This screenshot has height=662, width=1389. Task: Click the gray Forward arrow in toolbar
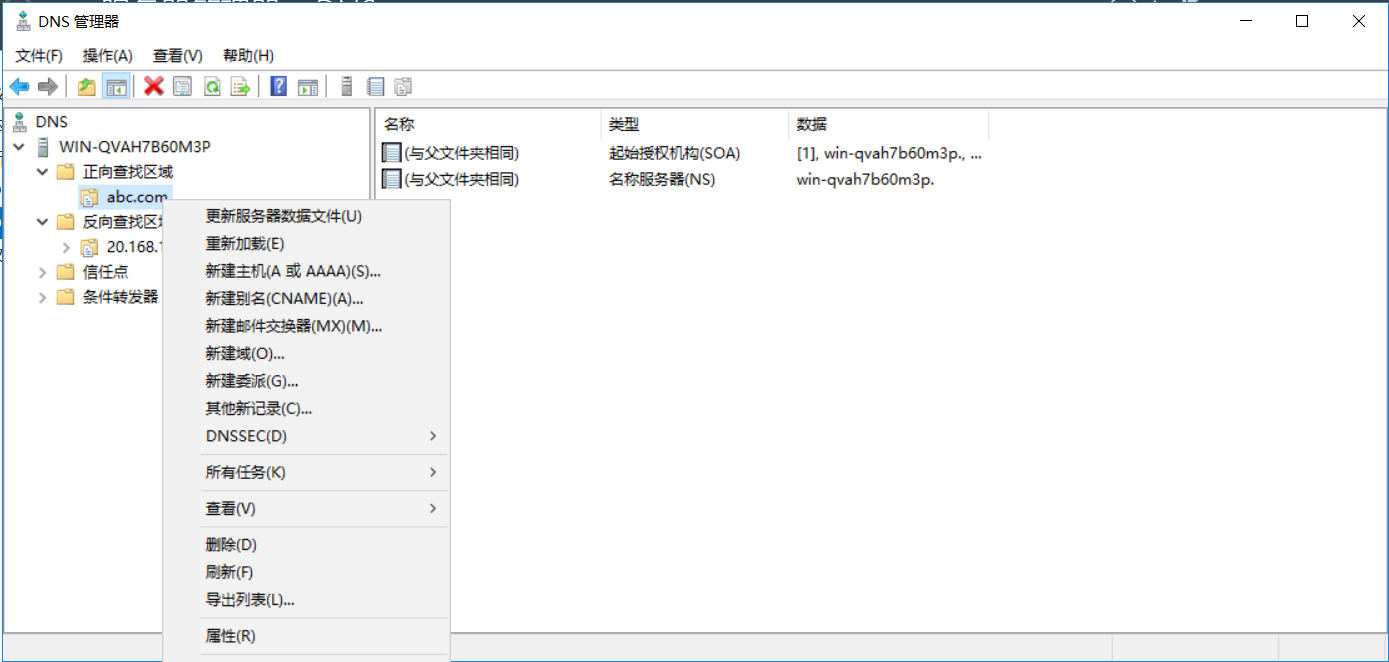tap(47, 87)
